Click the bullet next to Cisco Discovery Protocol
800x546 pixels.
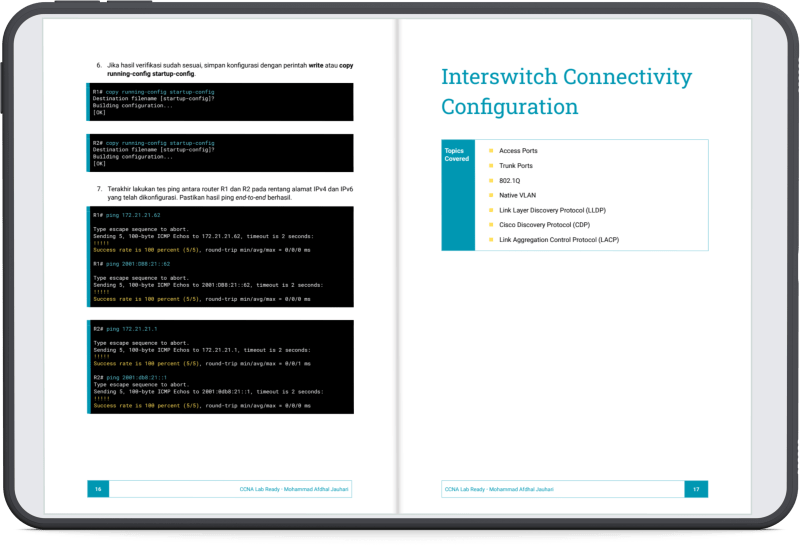491,226
